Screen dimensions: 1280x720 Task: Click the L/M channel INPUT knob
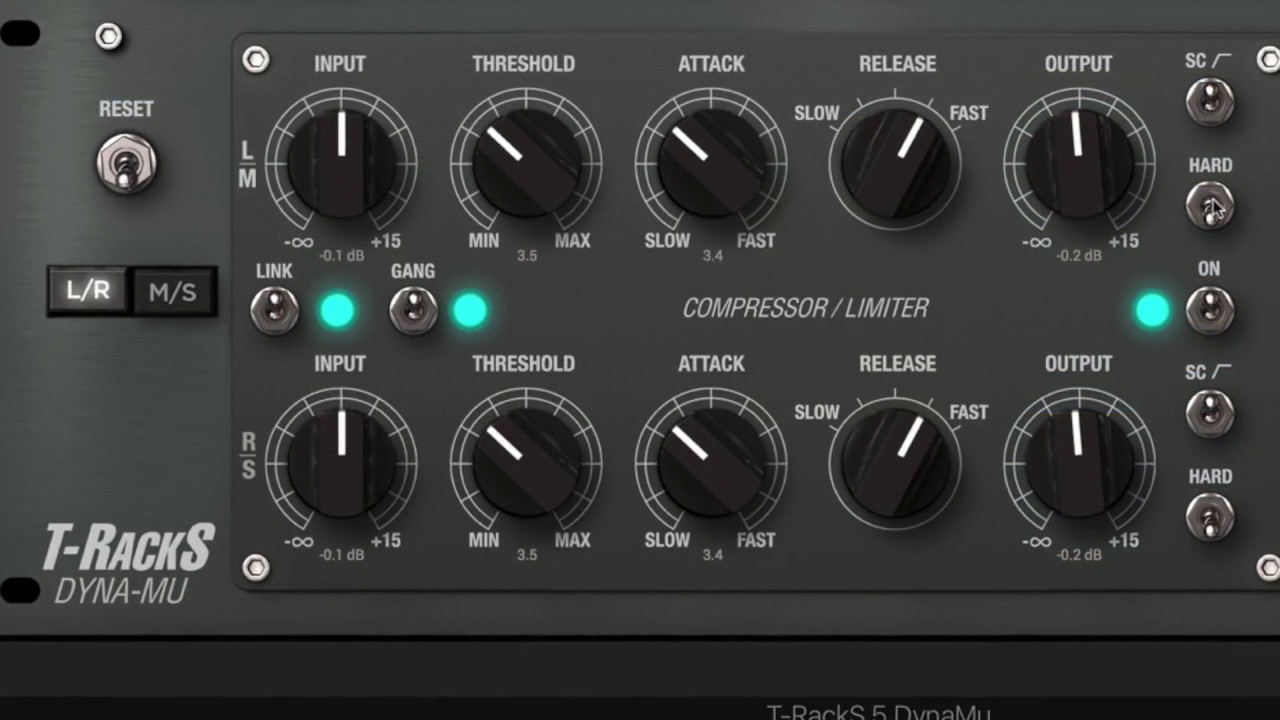[341, 163]
